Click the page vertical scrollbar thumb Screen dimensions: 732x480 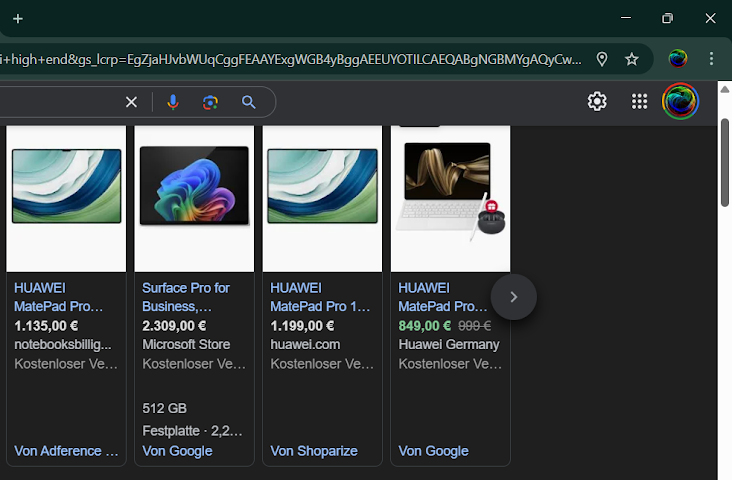pos(725,162)
